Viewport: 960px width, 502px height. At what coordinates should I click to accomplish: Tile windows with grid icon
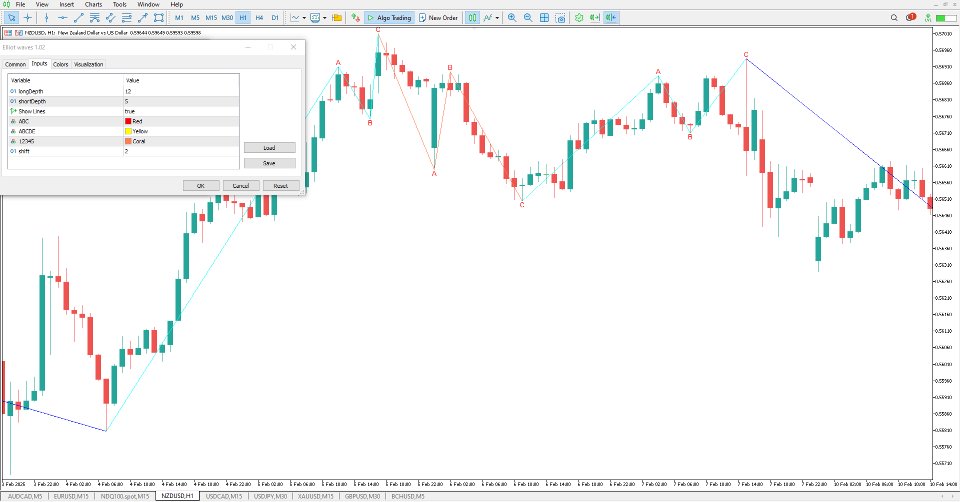544,18
